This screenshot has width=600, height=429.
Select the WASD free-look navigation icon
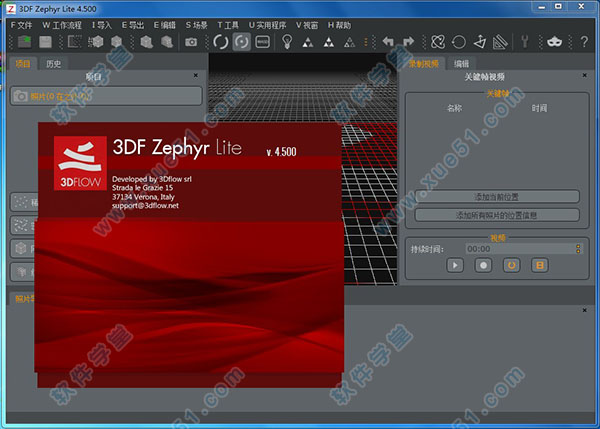pos(262,42)
